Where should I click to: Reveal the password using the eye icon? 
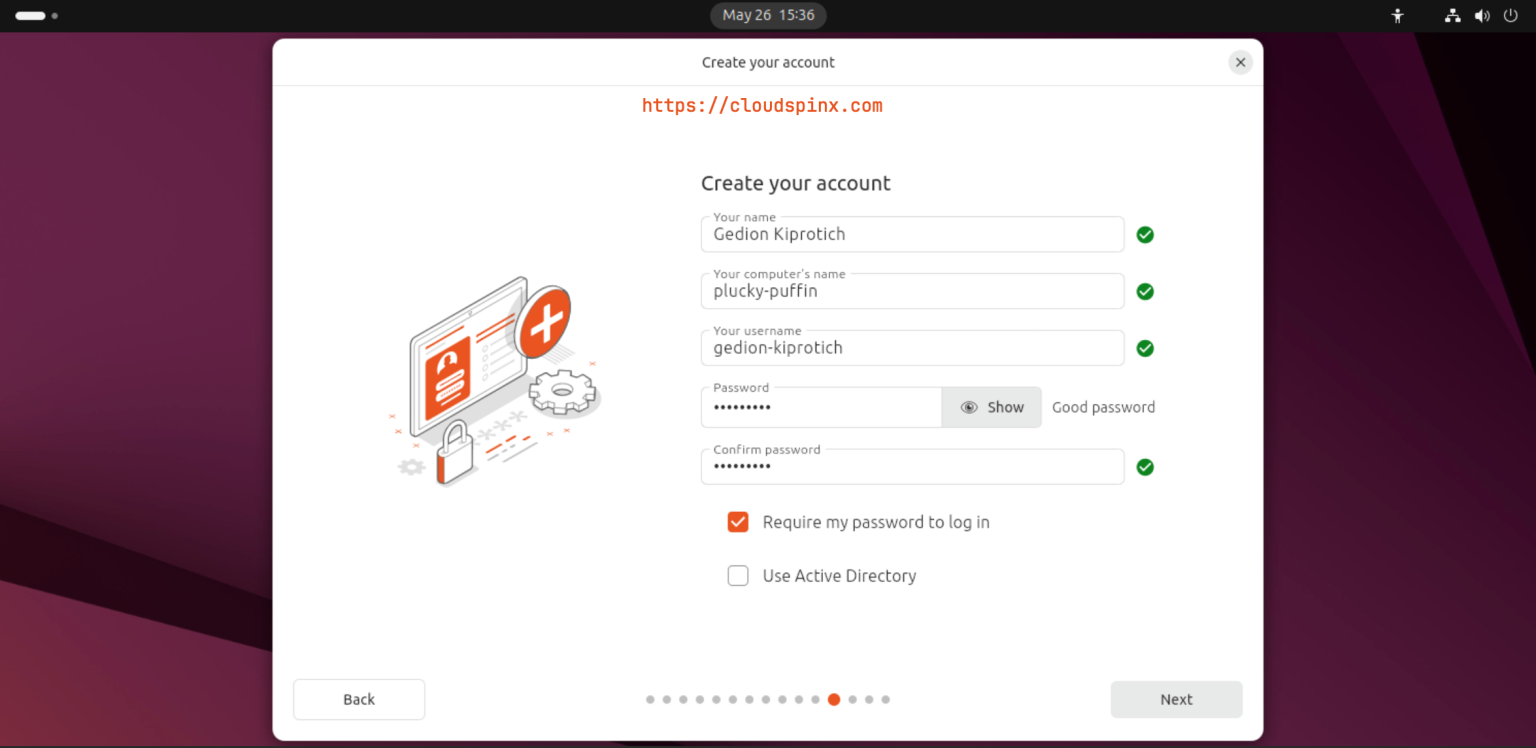click(969, 407)
